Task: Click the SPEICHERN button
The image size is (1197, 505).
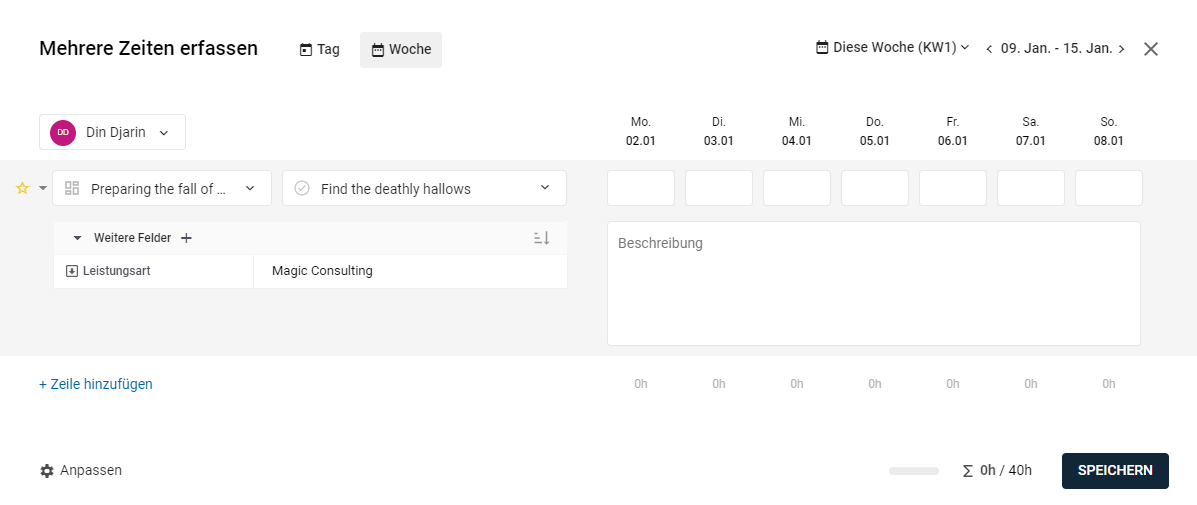Action: click(1115, 471)
